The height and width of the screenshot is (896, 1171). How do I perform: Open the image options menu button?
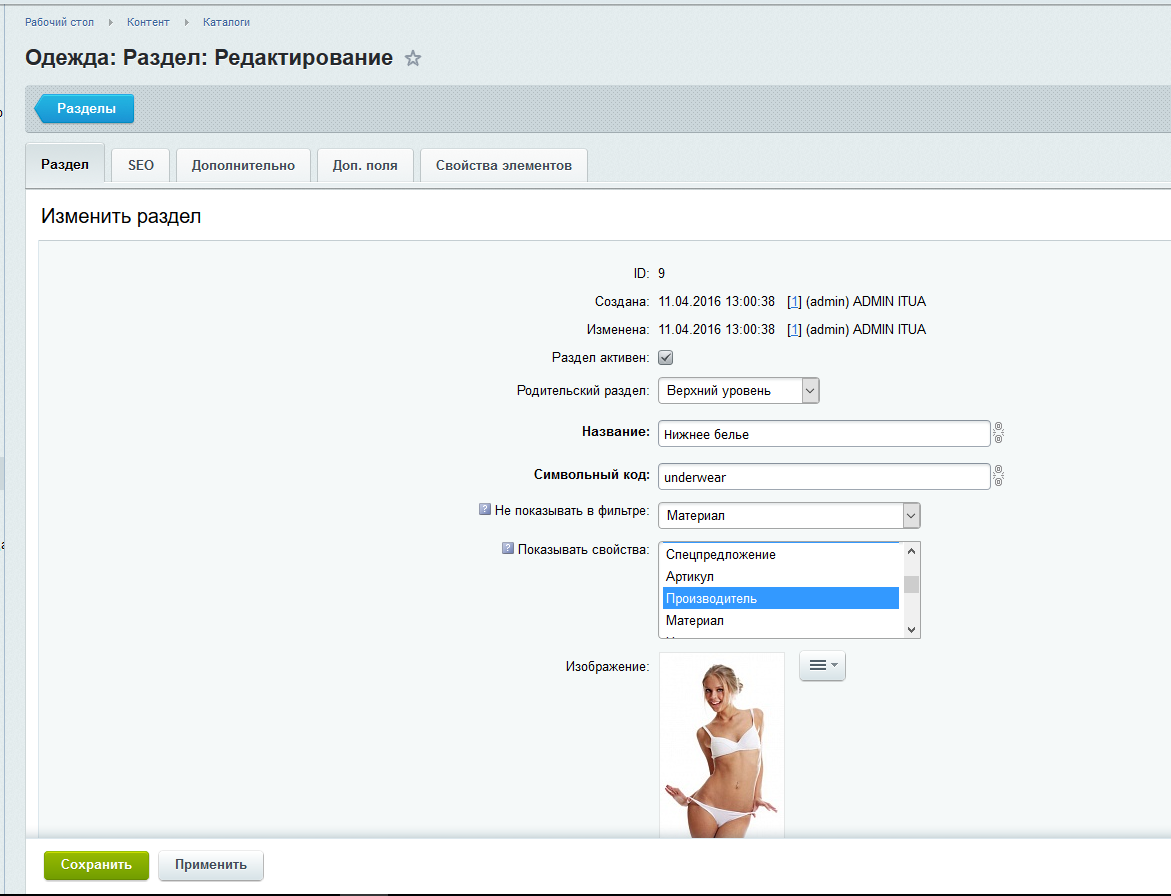point(822,666)
